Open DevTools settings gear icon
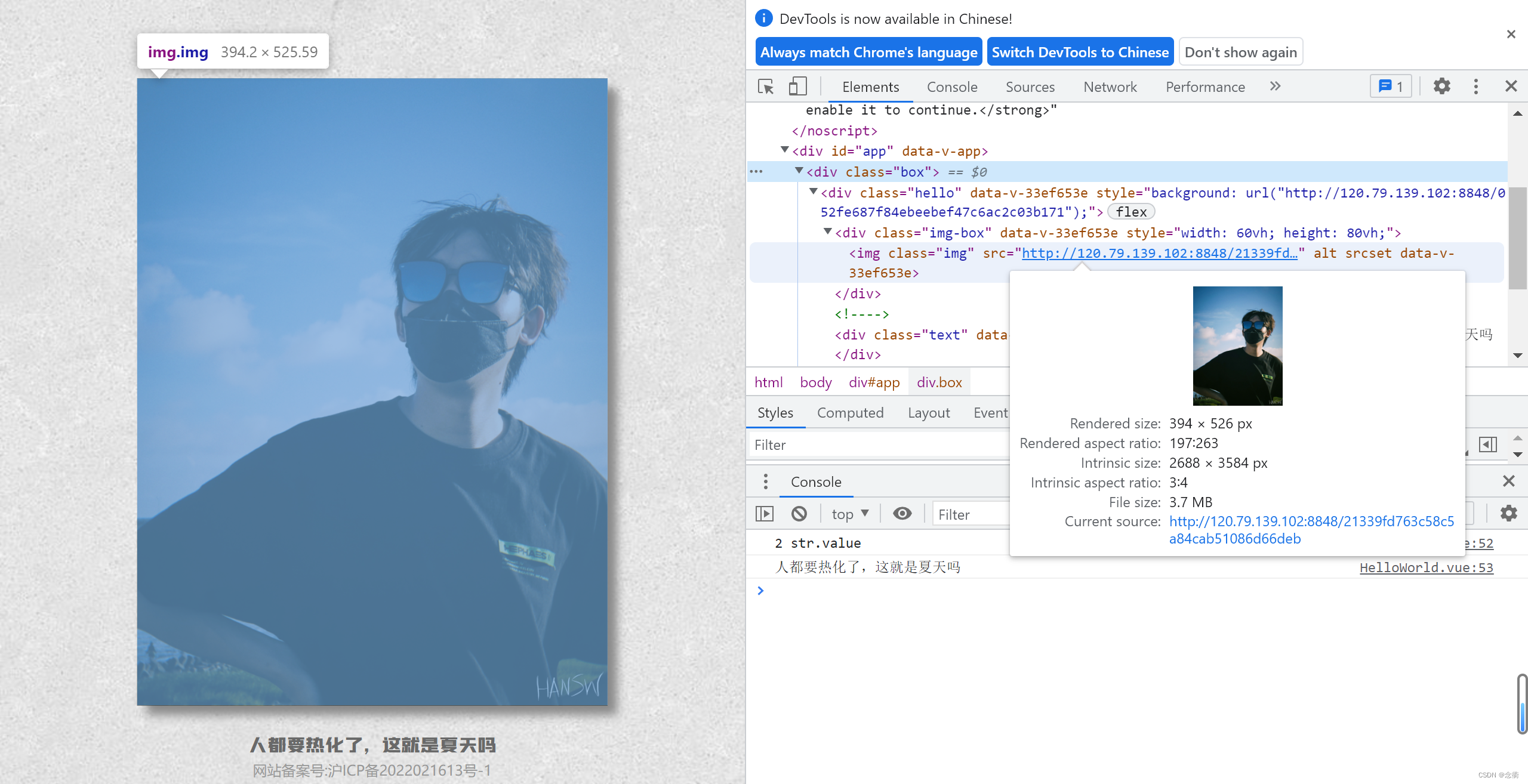 1442,87
